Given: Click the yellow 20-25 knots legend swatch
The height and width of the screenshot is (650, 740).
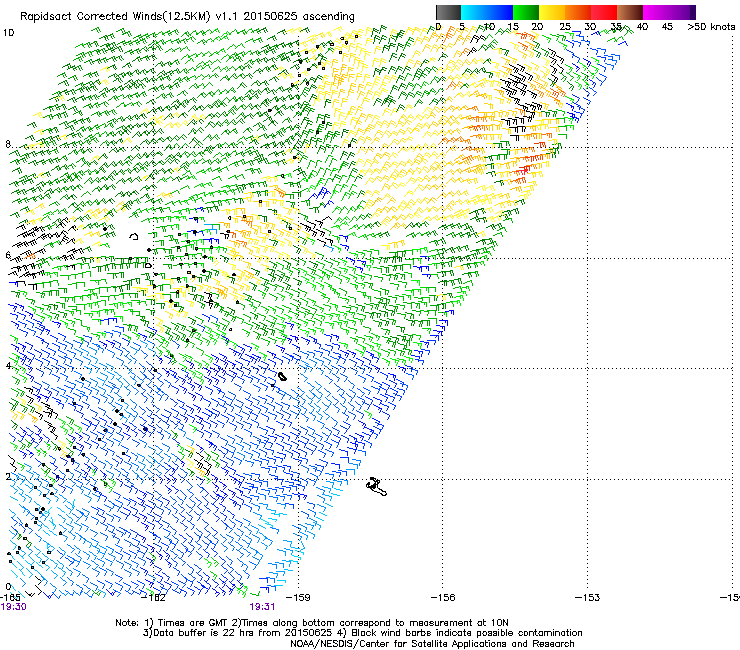Looking at the screenshot, I should click(x=552, y=12).
